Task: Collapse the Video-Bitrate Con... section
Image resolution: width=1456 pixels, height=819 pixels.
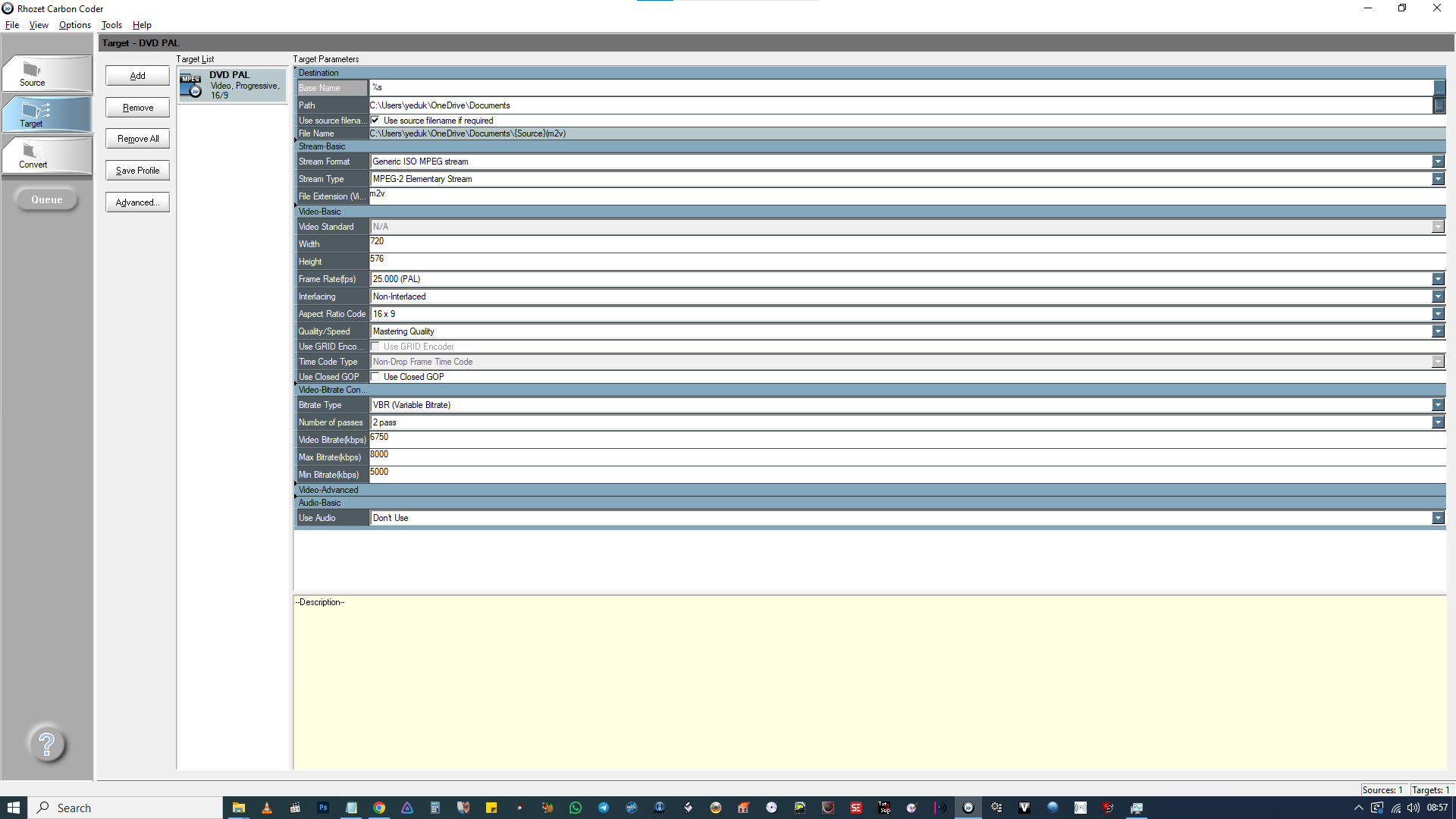Action: 870,390
